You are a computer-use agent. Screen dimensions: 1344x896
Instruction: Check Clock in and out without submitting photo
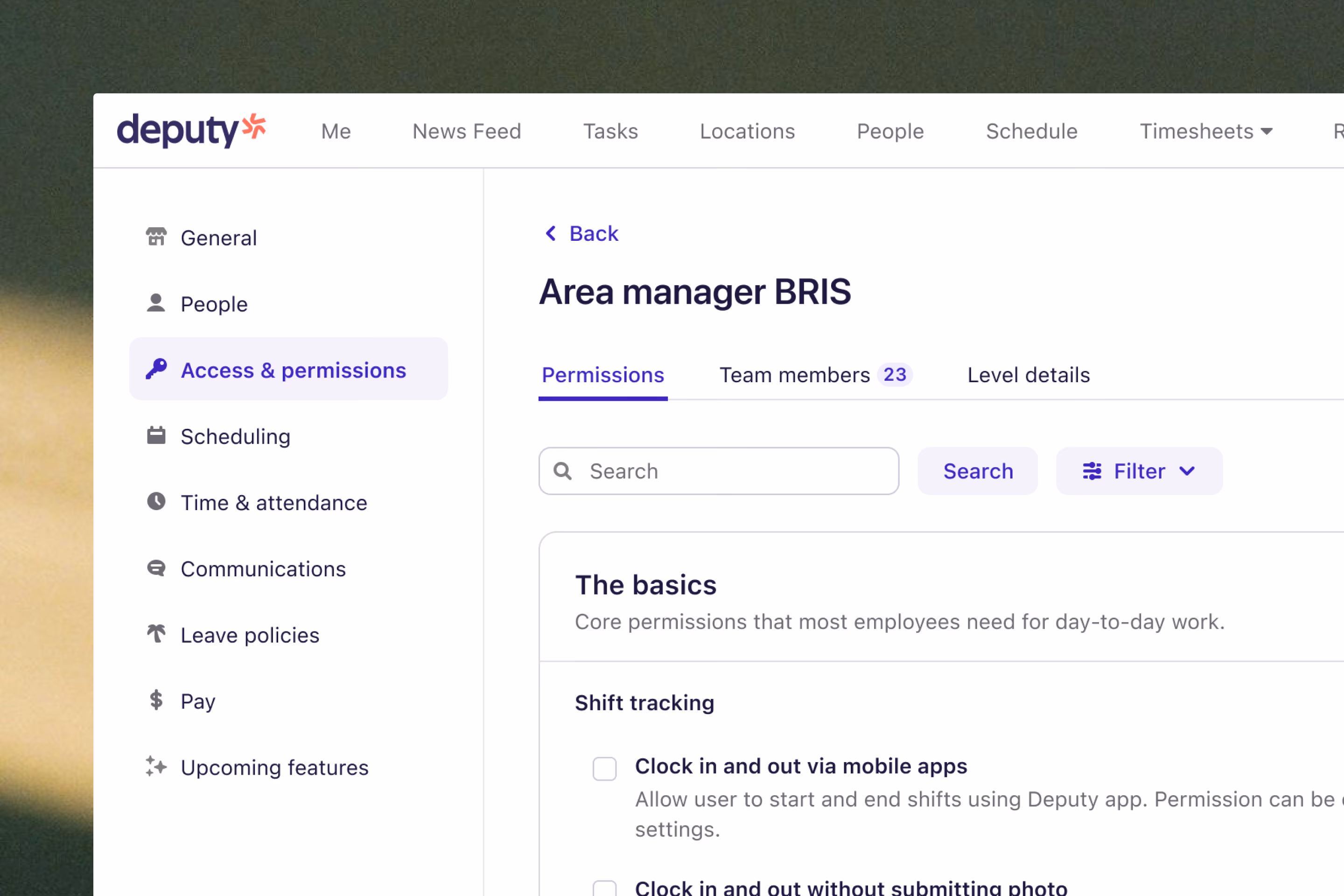click(x=604, y=889)
